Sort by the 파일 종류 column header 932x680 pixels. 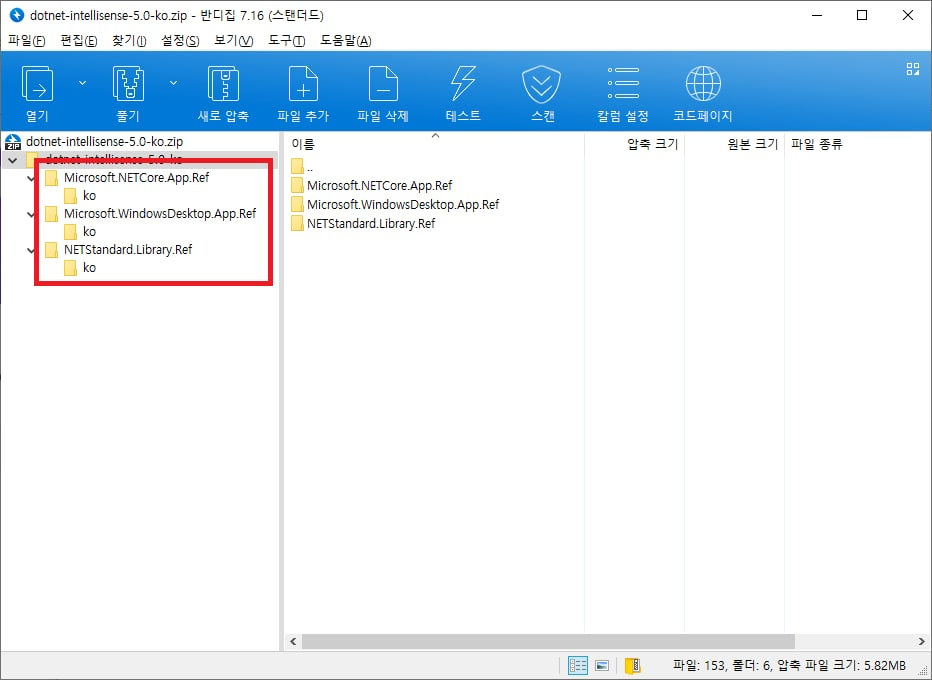click(817, 143)
